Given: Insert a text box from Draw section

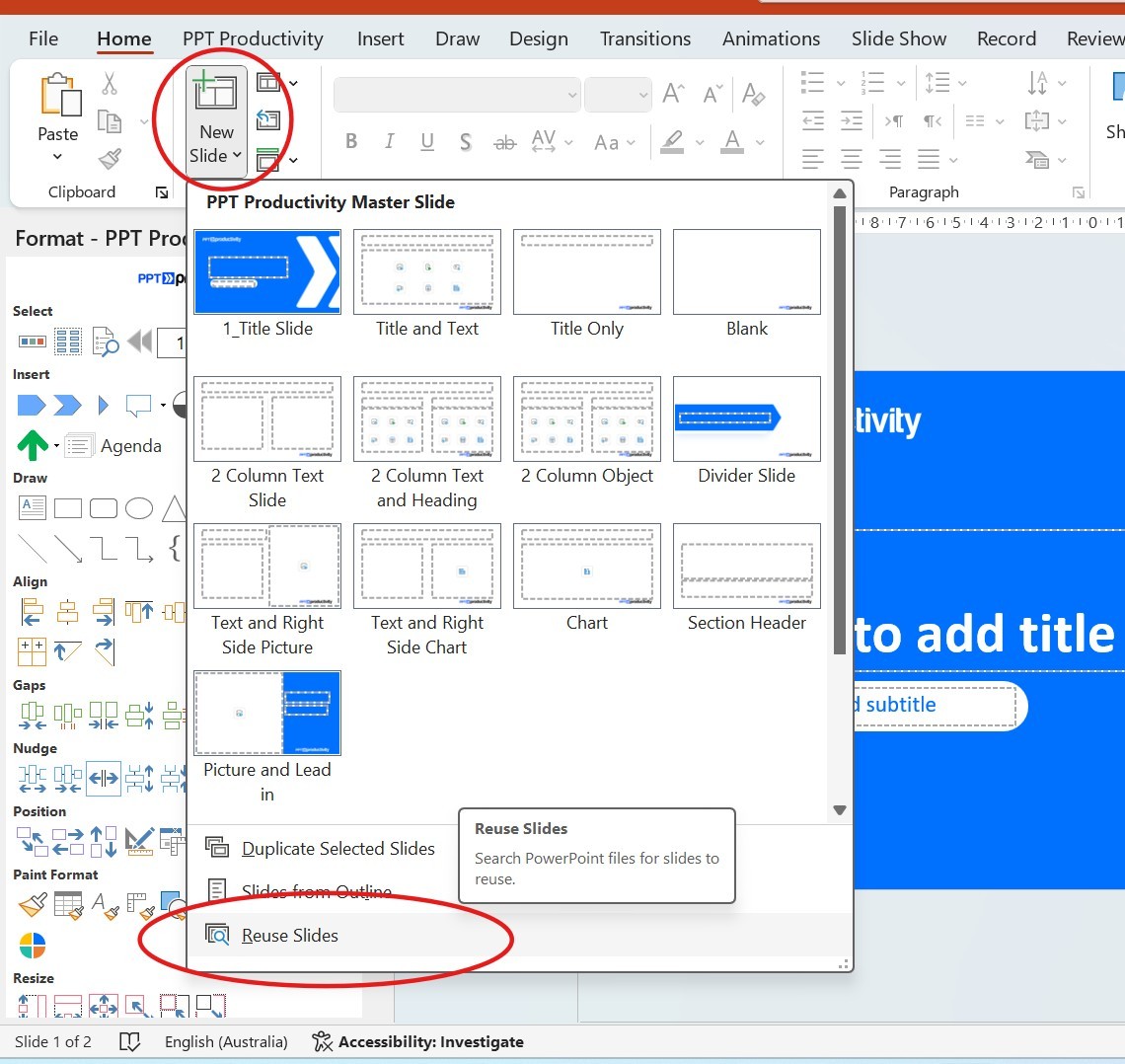Looking at the screenshot, I should (32, 508).
